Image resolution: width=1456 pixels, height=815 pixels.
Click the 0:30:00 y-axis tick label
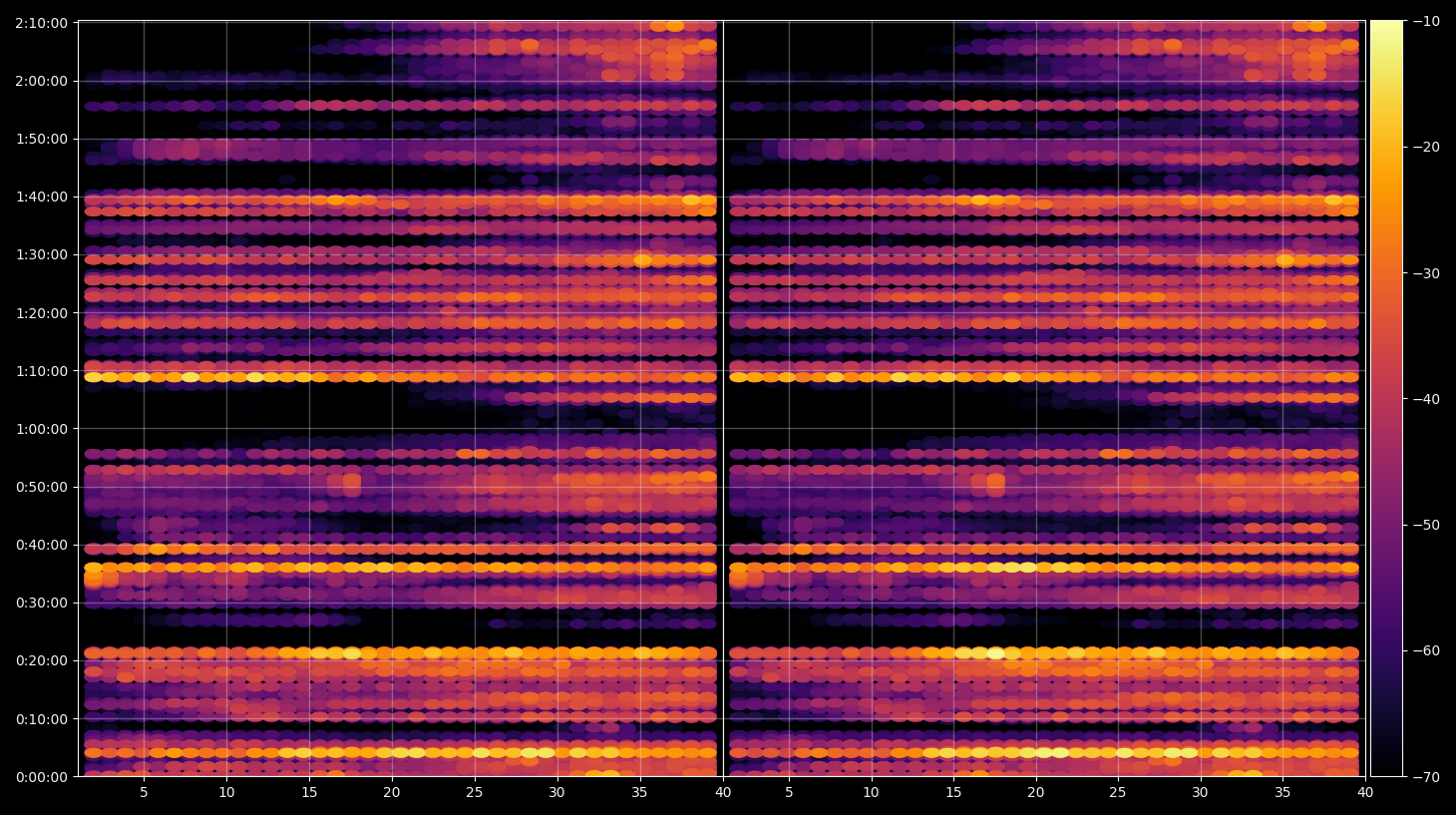(41, 603)
